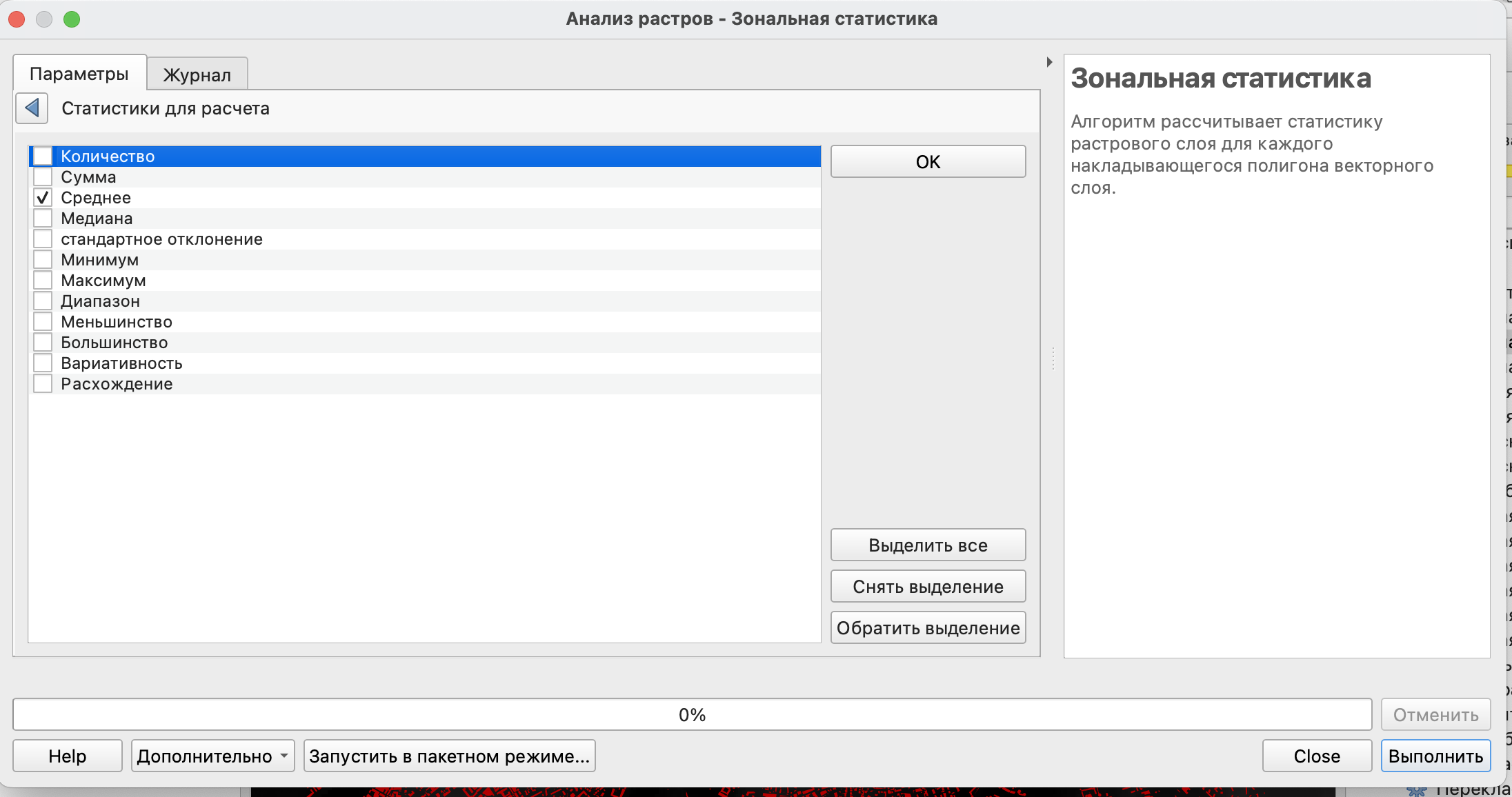The width and height of the screenshot is (1512, 797).
Task: Click Выделить все button
Action: tap(928, 545)
